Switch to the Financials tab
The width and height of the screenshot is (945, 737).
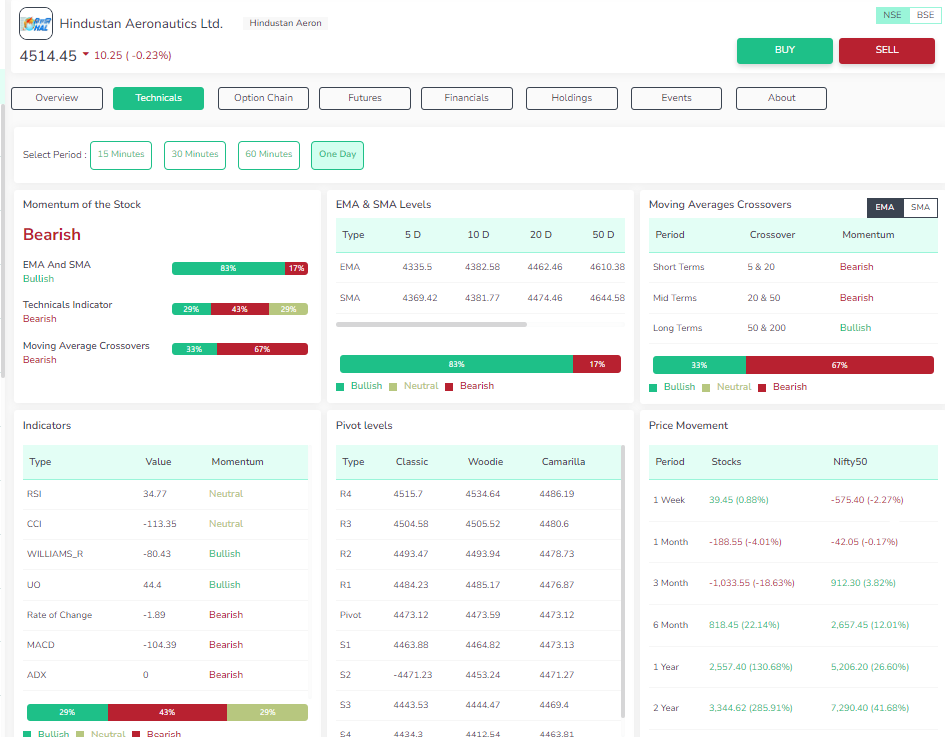tap(466, 98)
